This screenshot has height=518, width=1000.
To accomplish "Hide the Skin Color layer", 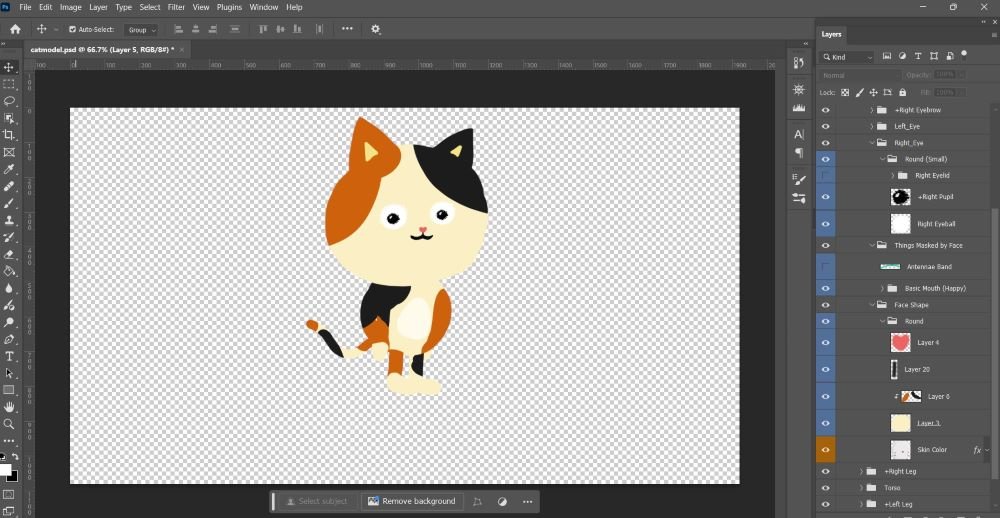I will click(x=825, y=450).
